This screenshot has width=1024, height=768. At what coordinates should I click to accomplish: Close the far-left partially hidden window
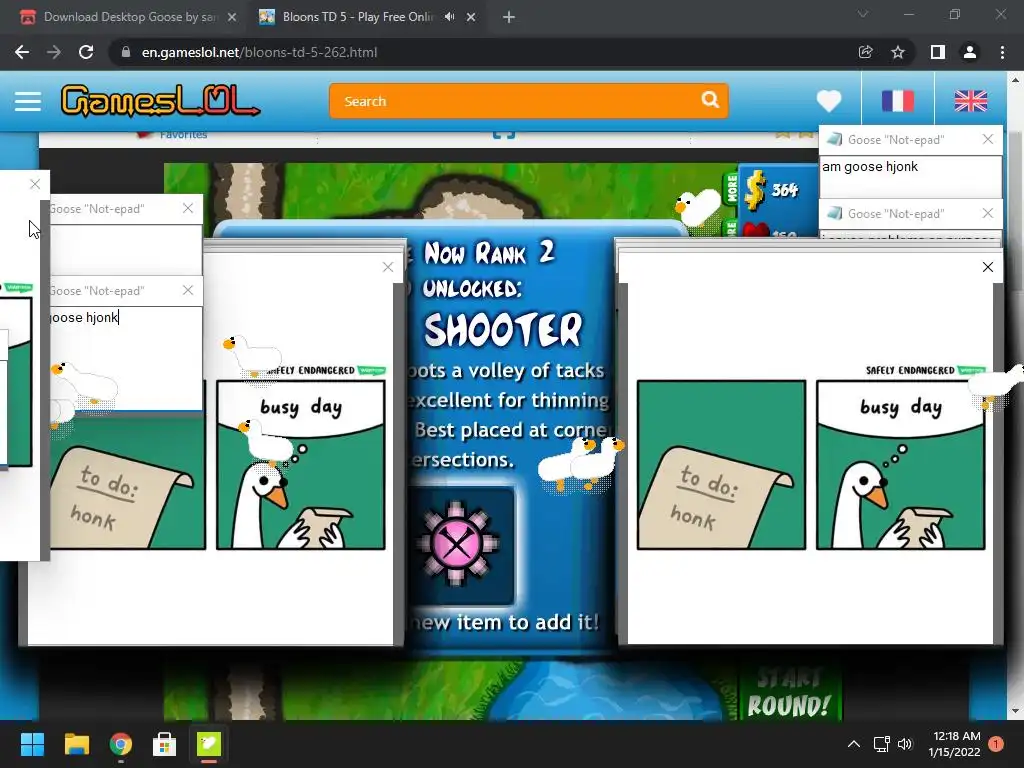pos(35,184)
